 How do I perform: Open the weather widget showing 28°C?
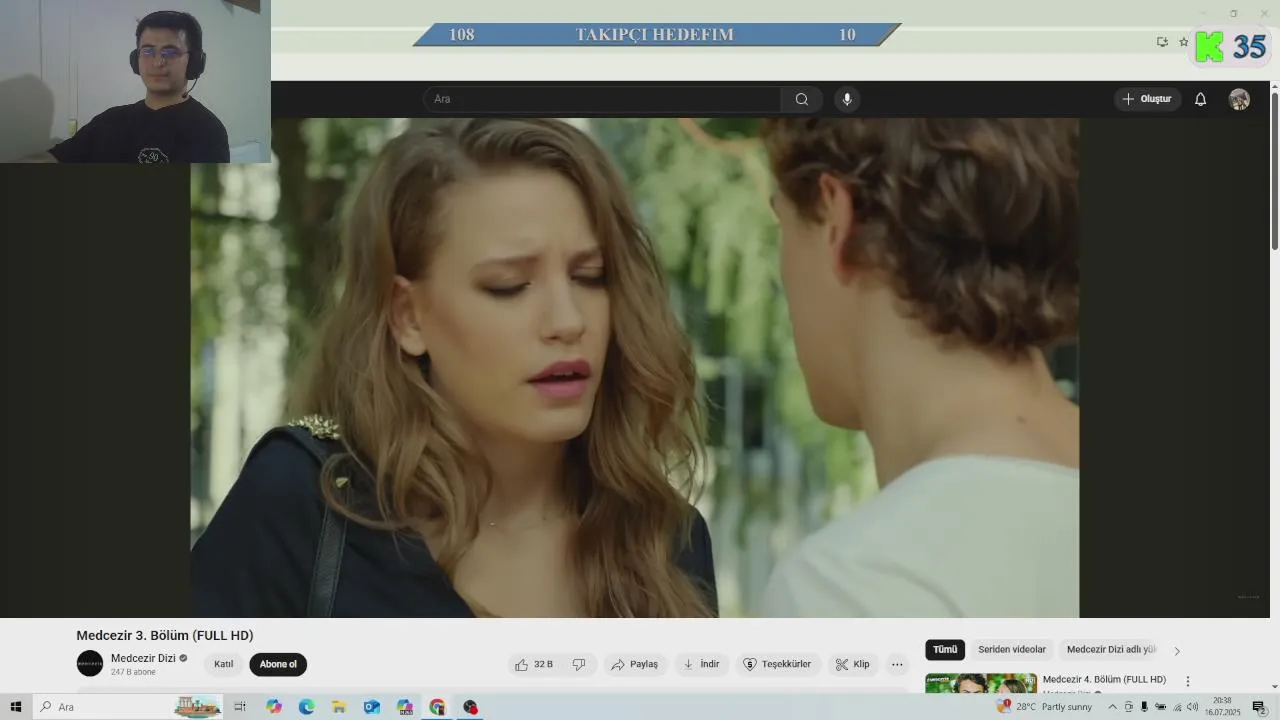coord(1045,707)
